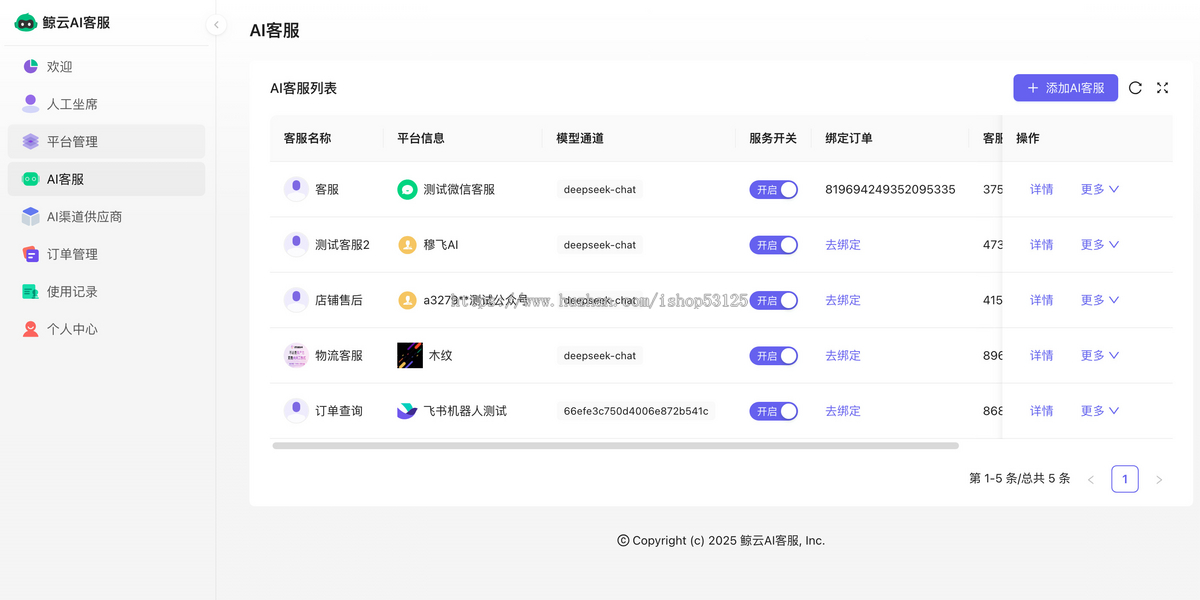Expand 更多 menu for 客服 row
The height and width of the screenshot is (600, 1200).
click(x=1100, y=189)
